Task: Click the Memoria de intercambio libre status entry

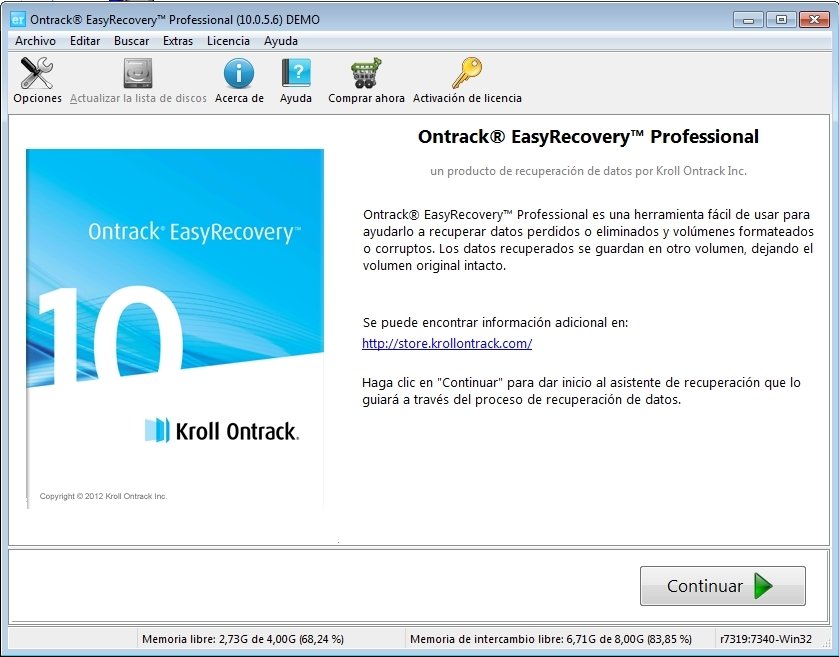Action: [x=551, y=639]
